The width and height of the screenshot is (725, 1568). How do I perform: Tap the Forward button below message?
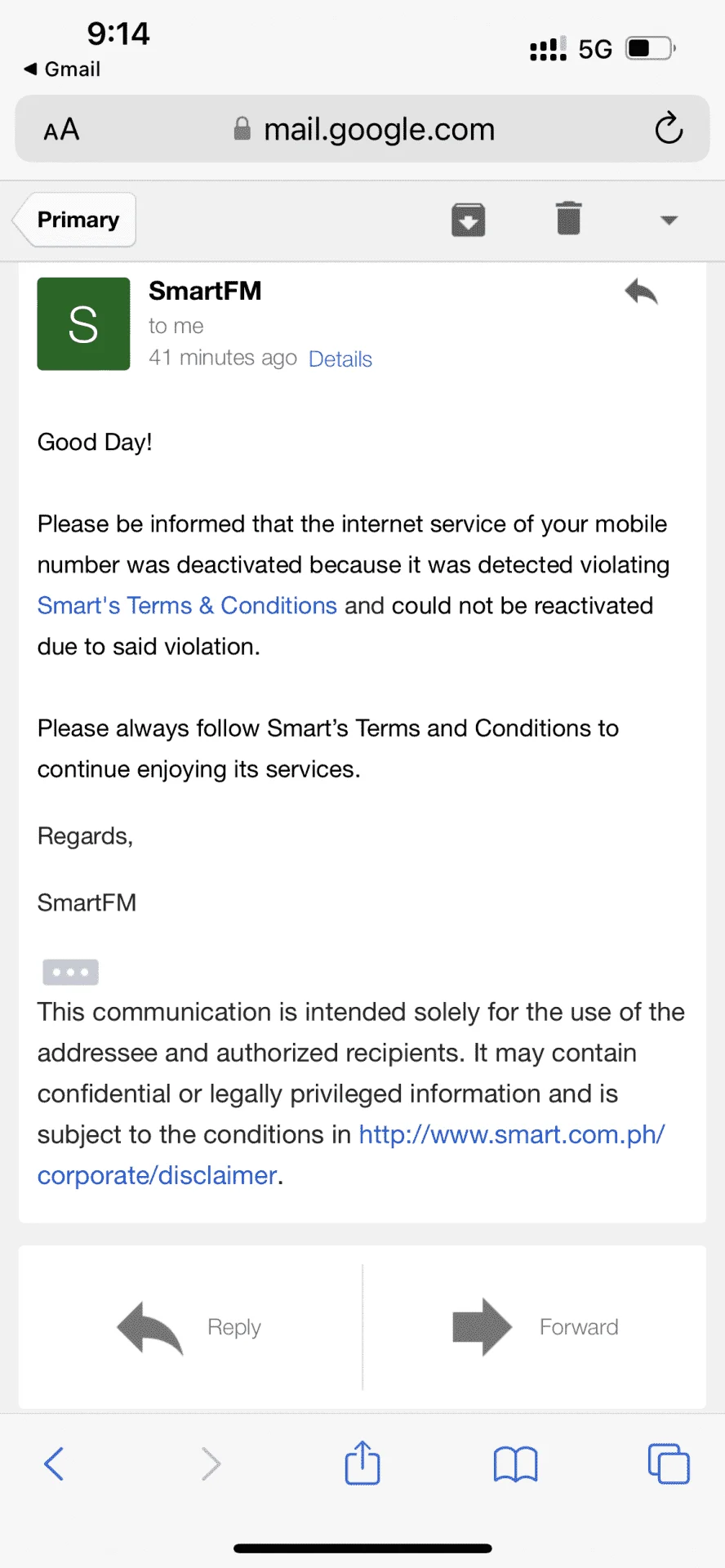(535, 1327)
